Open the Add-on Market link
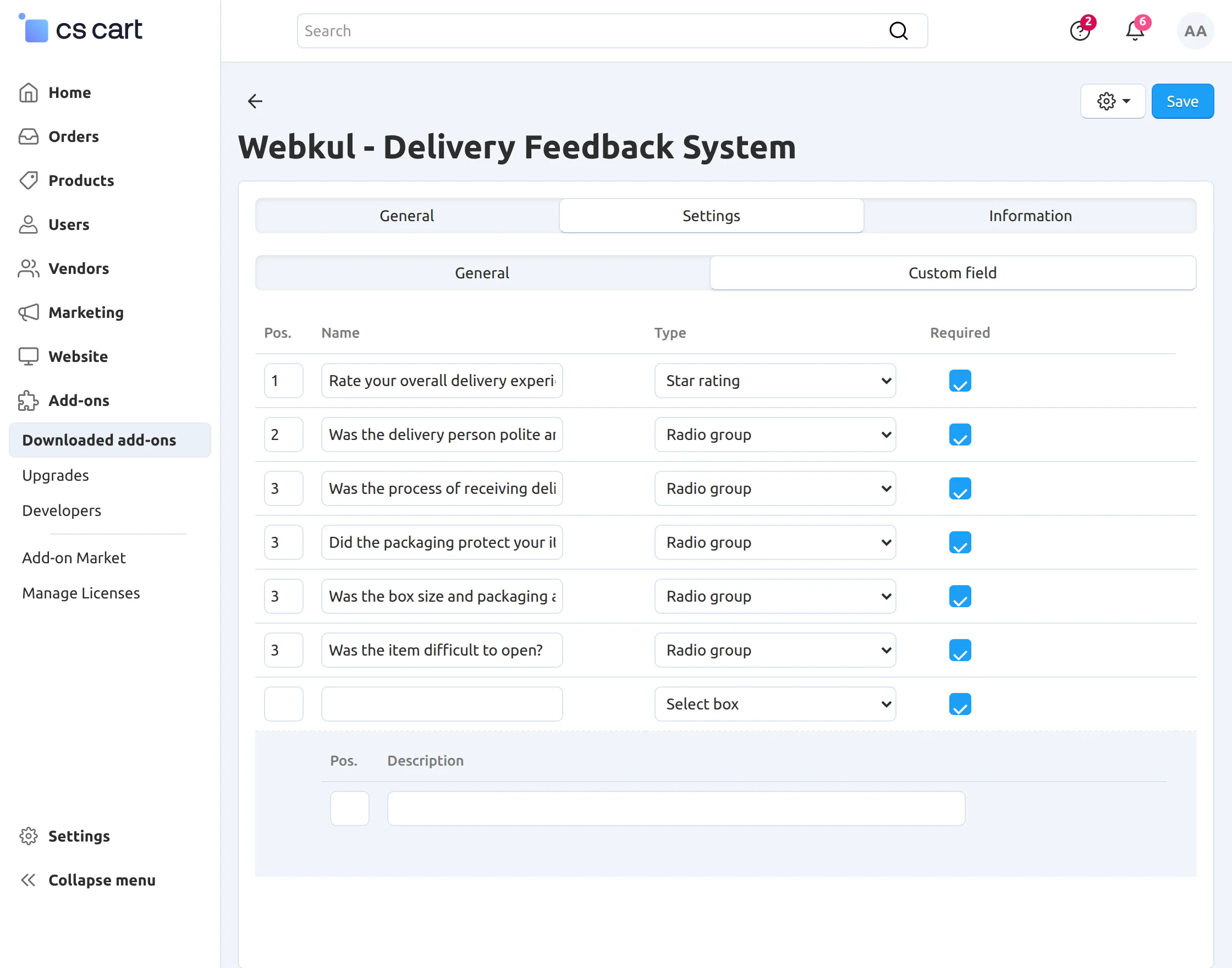The width and height of the screenshot is (1232, 968). (74, 558)
